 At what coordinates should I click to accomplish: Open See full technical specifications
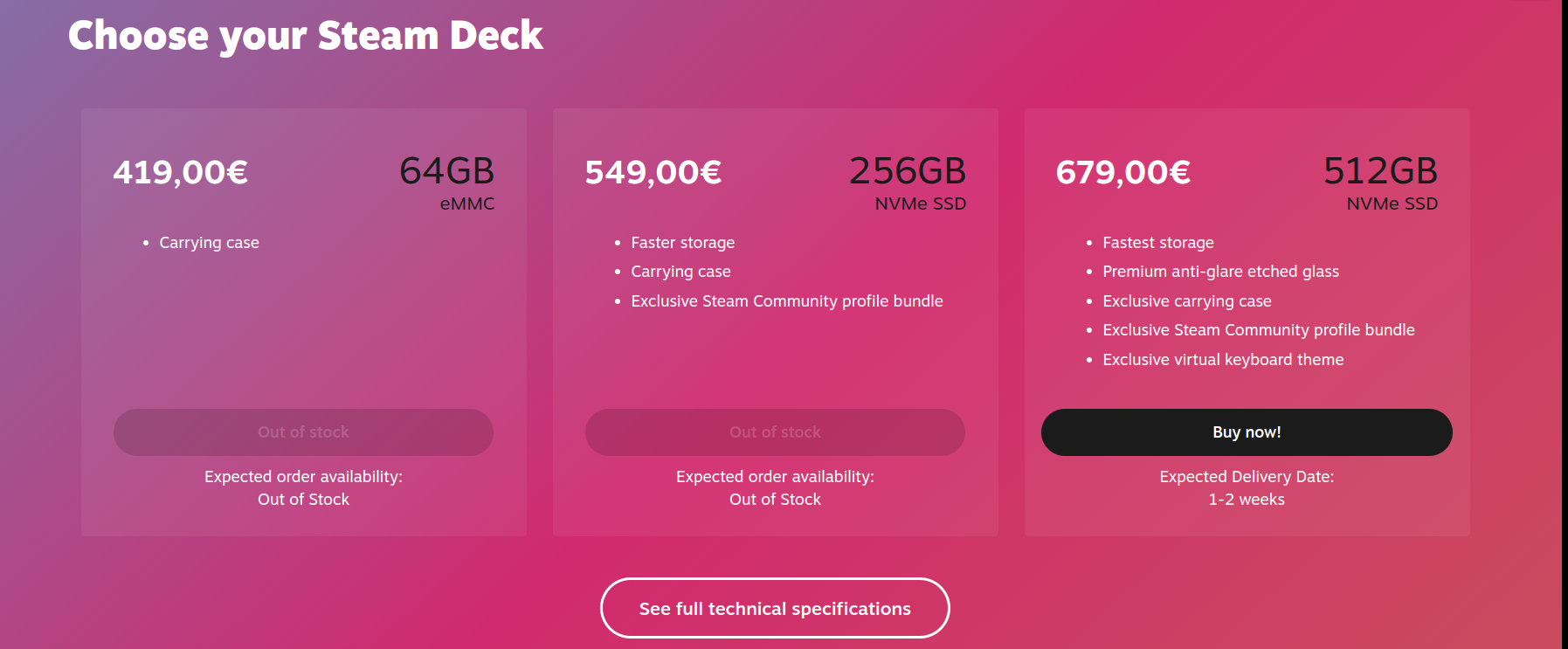tap(775, 608)
